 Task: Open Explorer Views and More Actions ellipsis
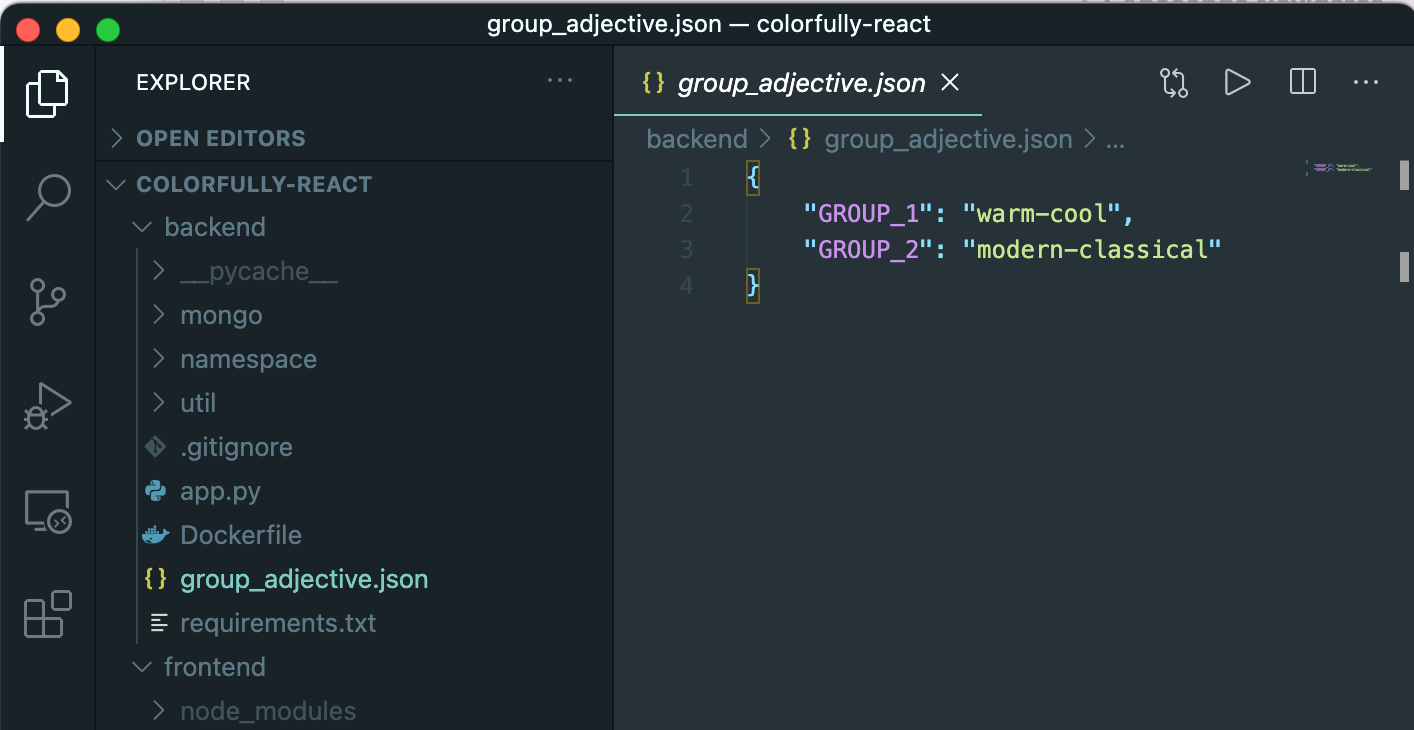[560, 81]
